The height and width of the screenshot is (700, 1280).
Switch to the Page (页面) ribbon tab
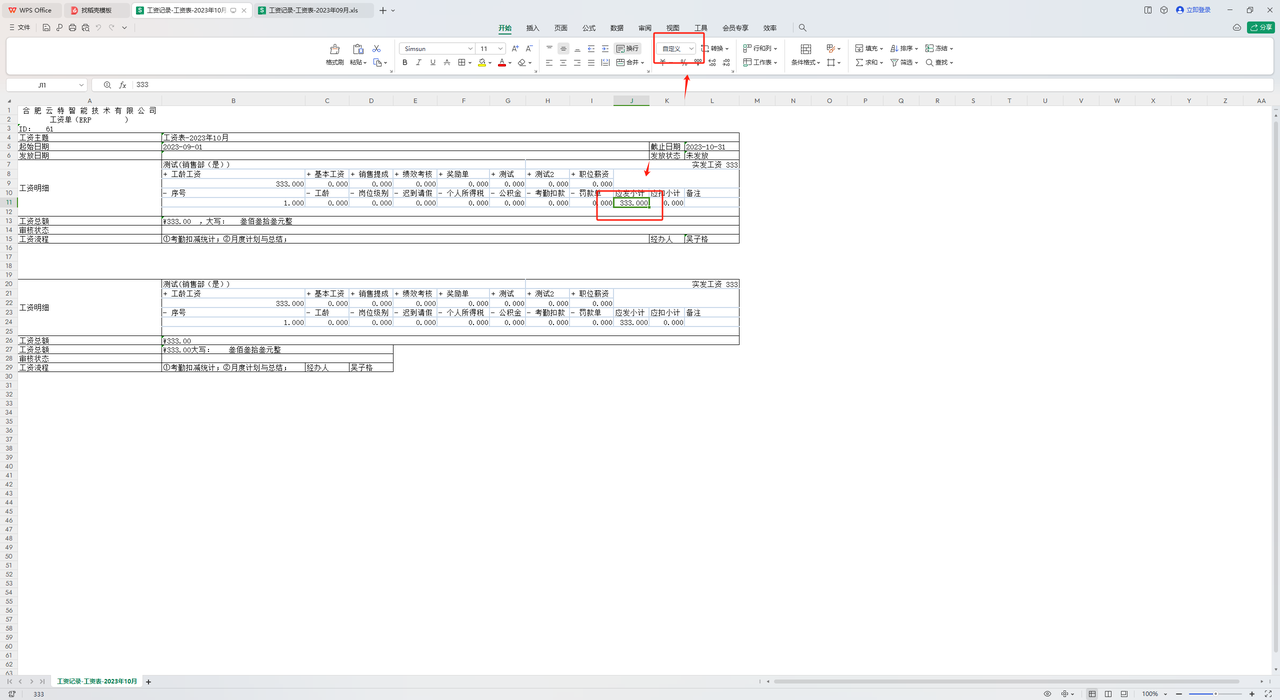coord(561,28)
